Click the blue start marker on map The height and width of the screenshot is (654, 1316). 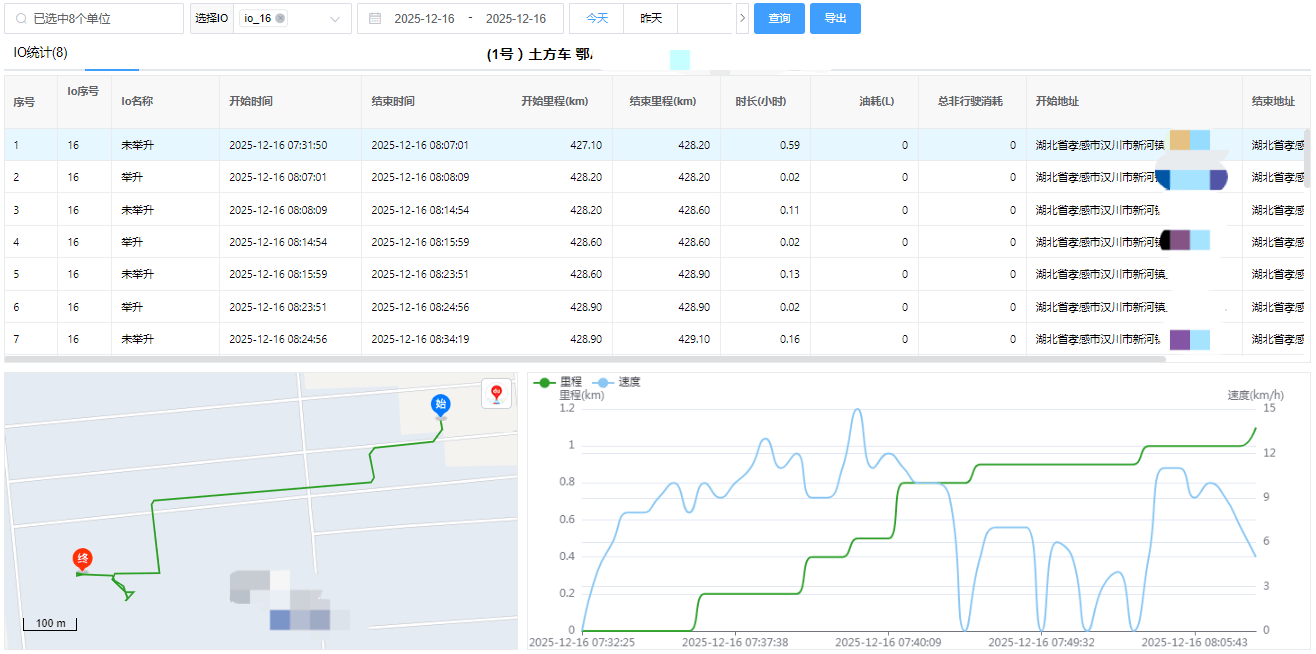click(x=439, y=404)
